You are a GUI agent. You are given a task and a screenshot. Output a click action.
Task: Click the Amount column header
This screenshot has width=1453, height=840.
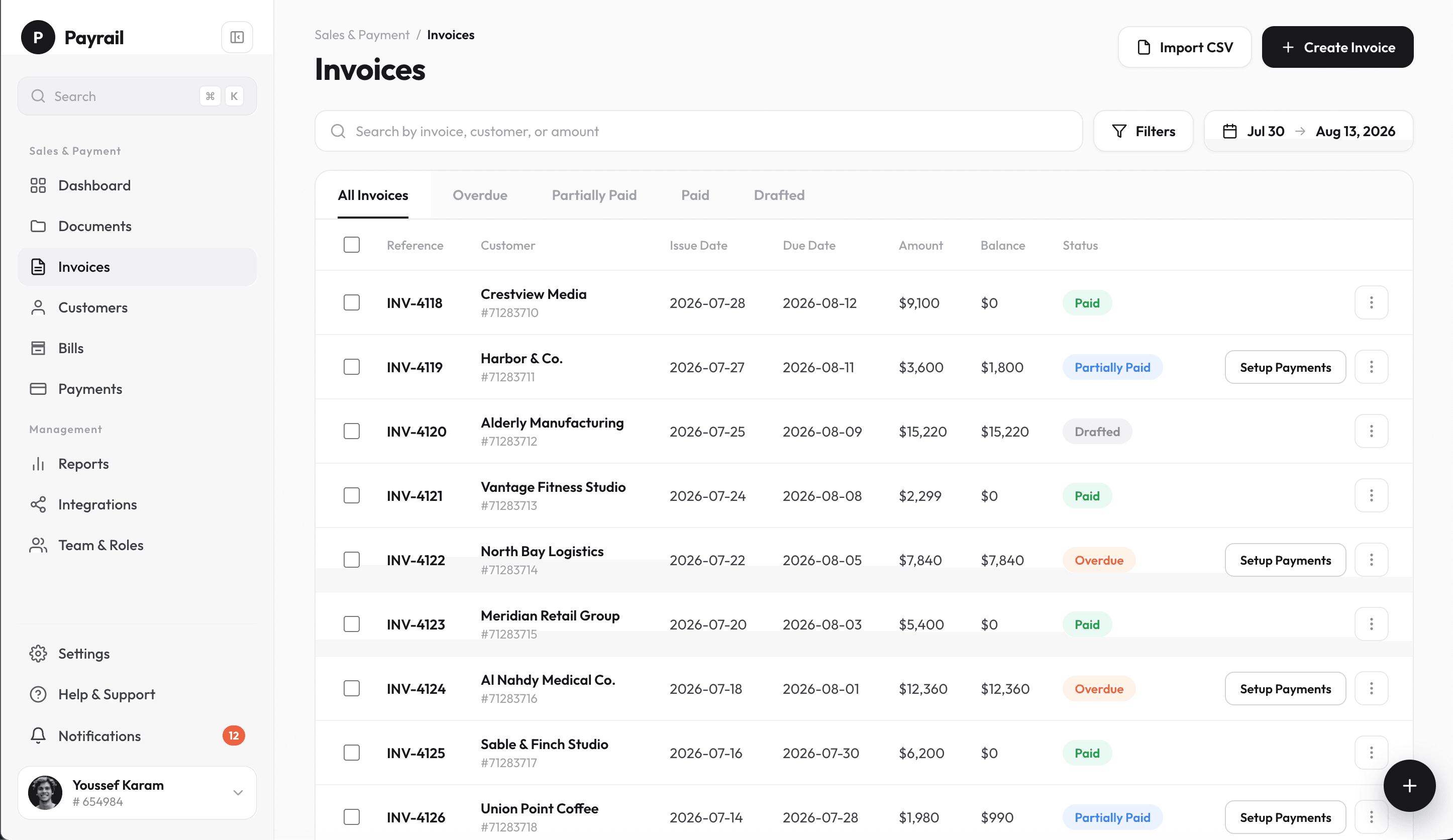pos(920,246)
